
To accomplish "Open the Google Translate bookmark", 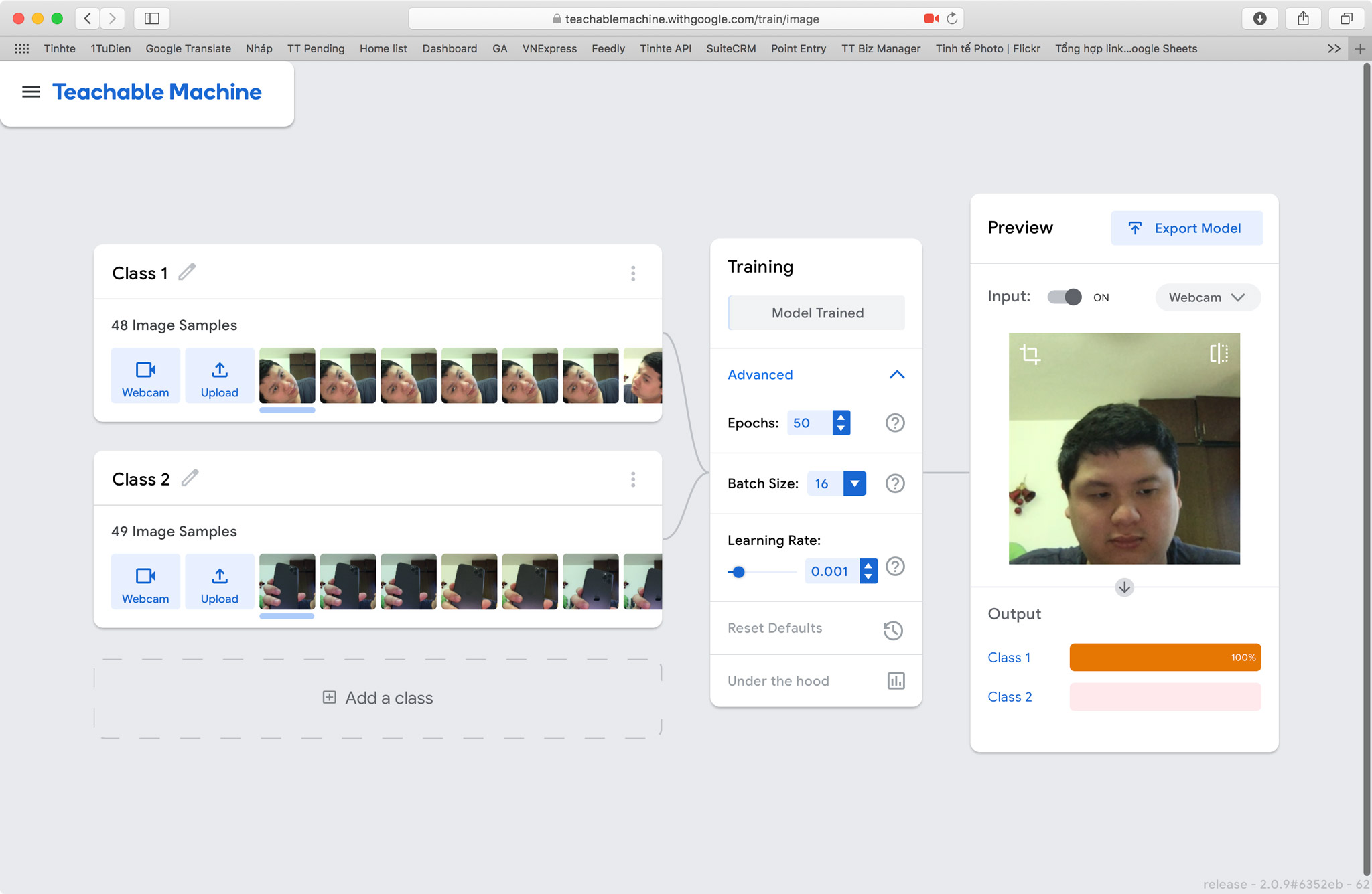I will pos(188,48).
